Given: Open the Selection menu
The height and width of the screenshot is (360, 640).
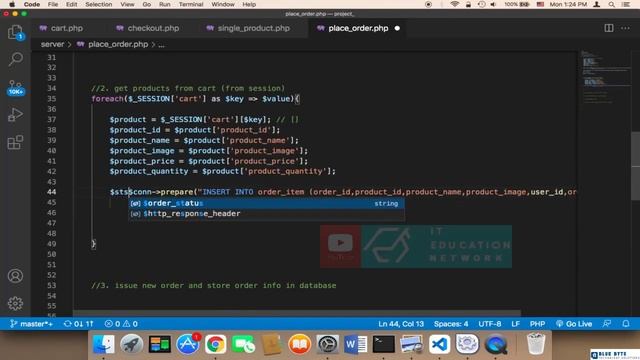Looking at the screenshot, I should tap(98, 4).
